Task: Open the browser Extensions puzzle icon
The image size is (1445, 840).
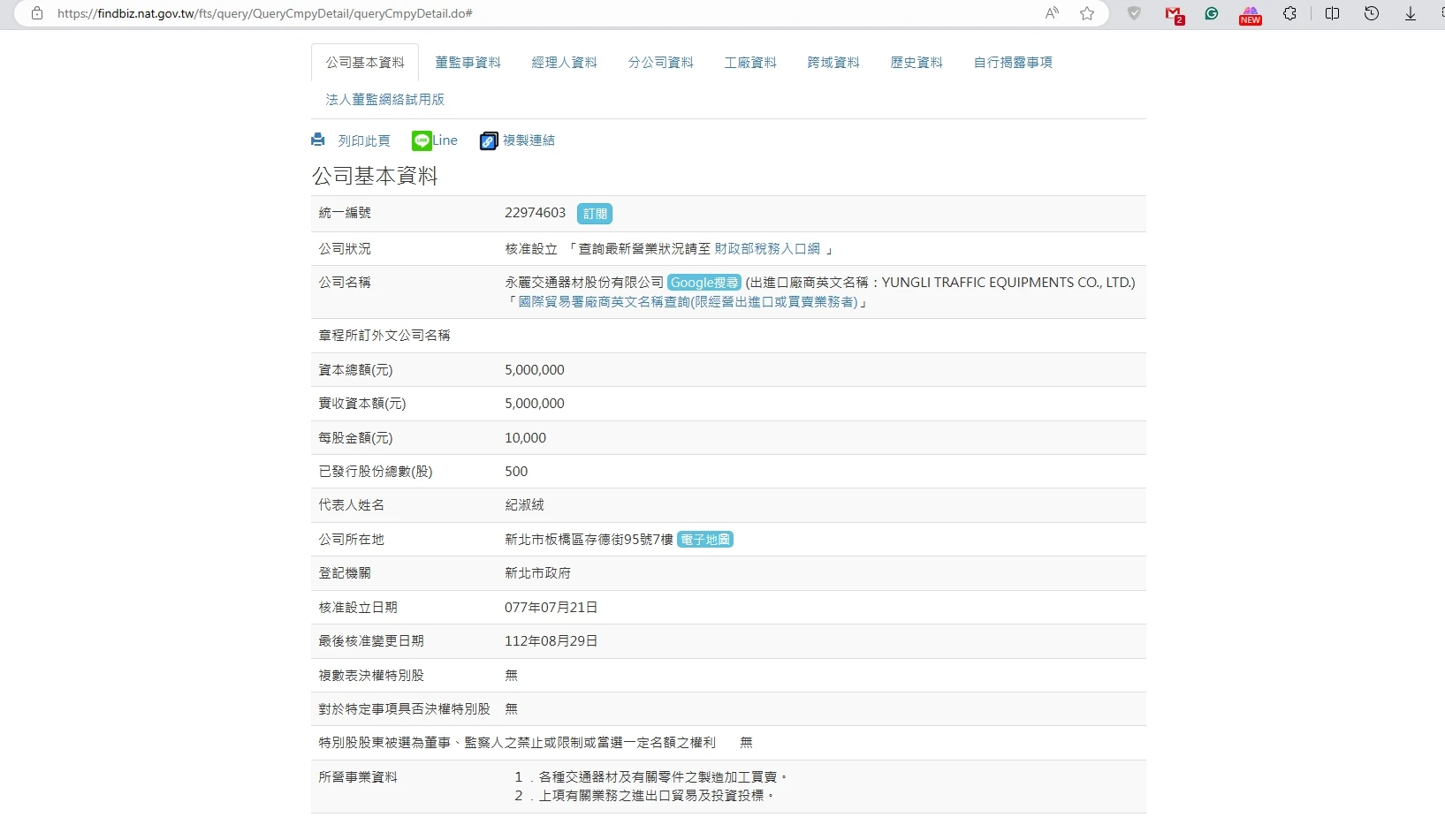Action: click(x=1289, y=13)
